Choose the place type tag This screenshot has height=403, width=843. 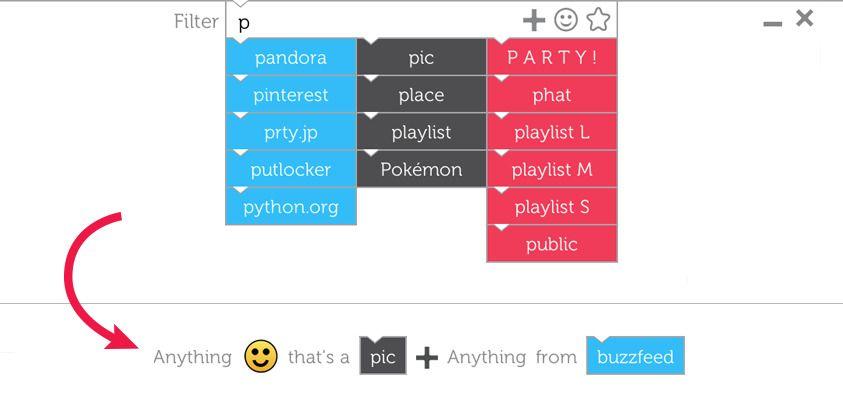click(422, 95)
